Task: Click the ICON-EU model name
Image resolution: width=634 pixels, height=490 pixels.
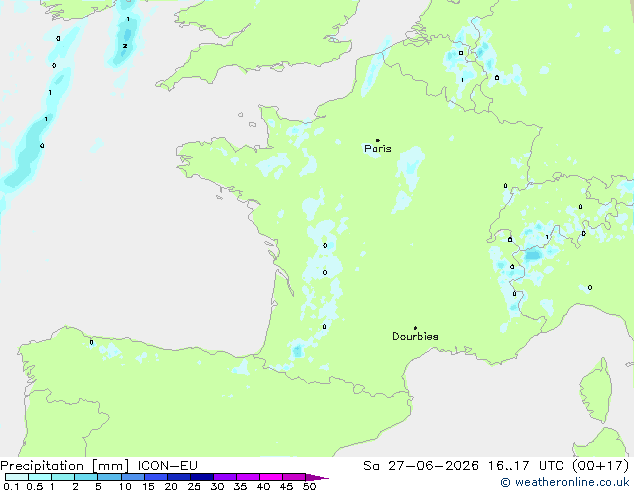Action: pos(167,465)
